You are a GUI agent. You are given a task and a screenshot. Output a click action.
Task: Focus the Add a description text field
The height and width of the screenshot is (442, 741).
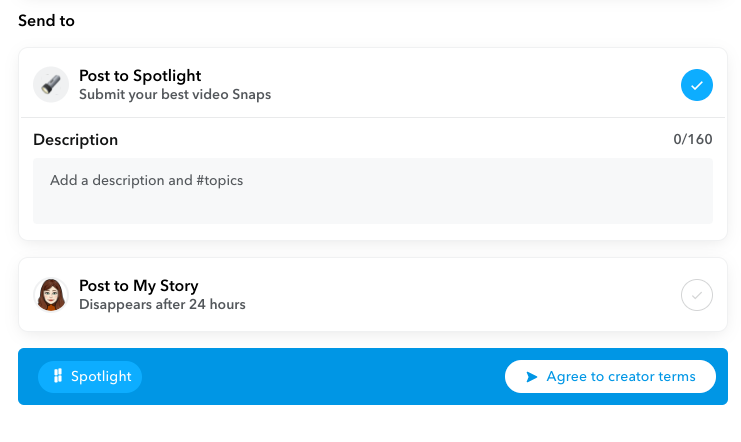(x=372, y=191)
